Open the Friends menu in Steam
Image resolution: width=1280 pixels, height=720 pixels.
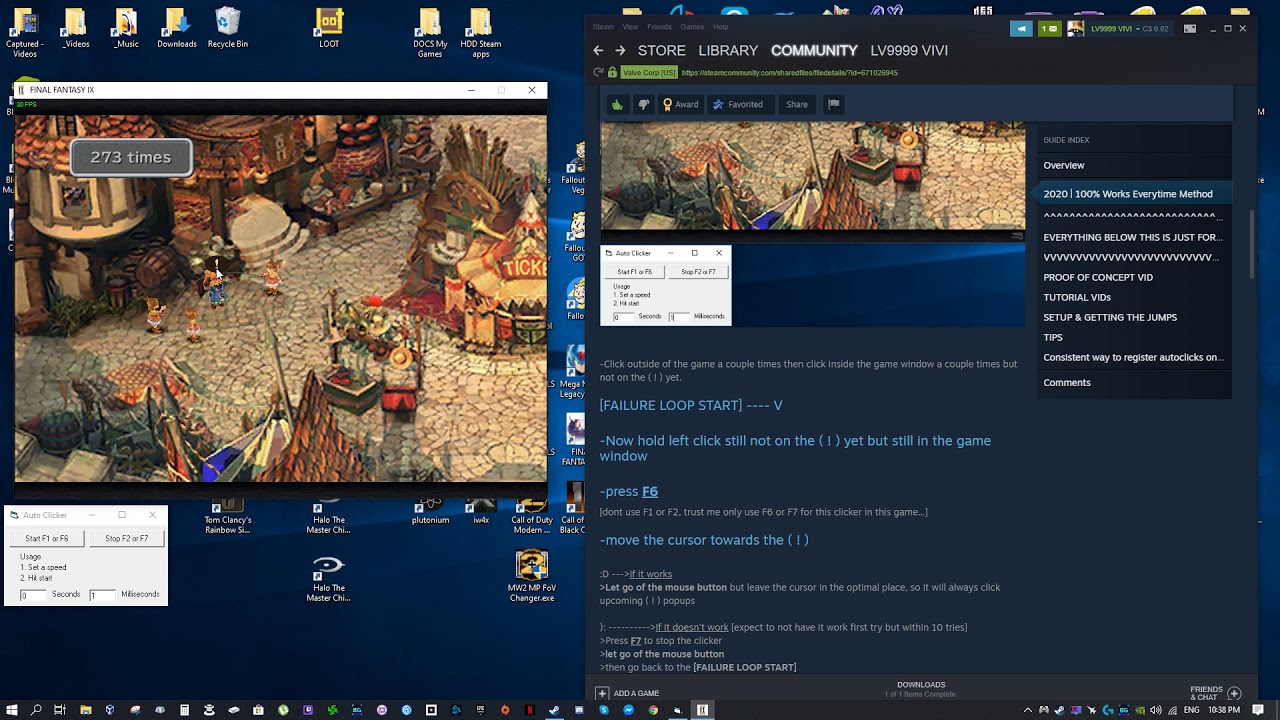click(659, 27)
